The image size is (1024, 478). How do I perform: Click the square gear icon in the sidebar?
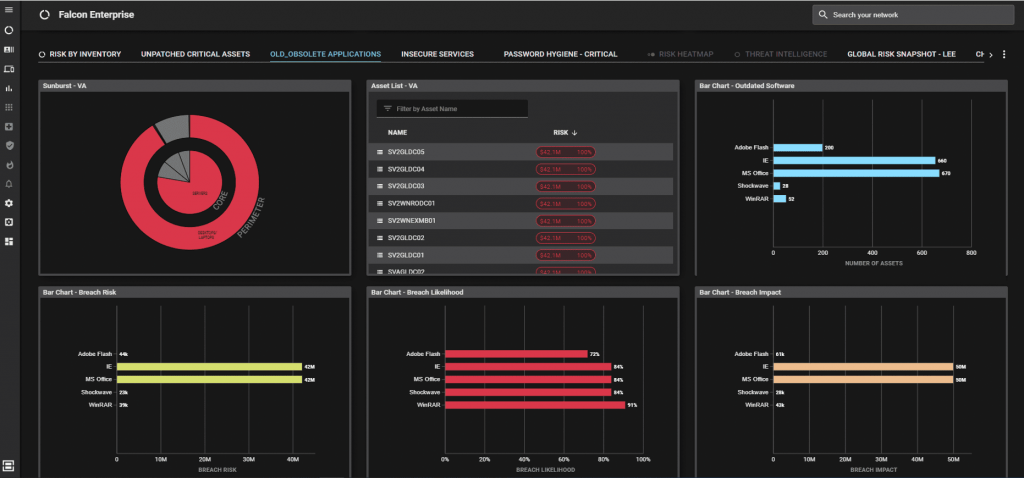(9, 222)
